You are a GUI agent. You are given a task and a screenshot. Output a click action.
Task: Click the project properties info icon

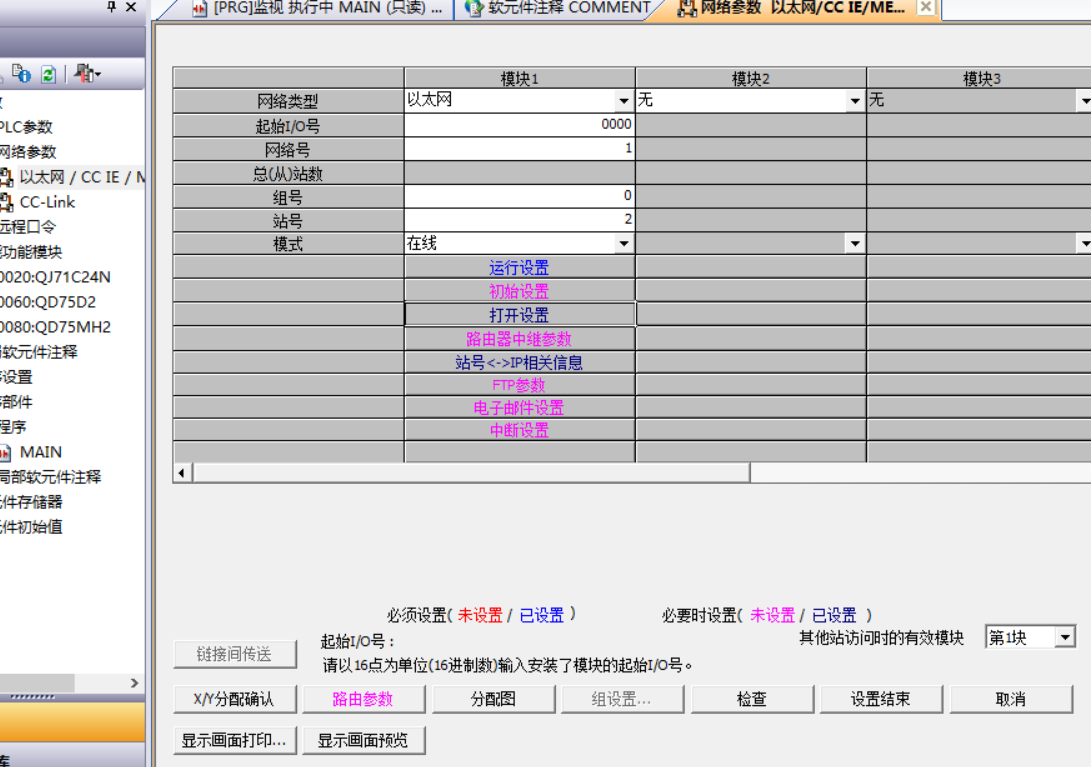click(22, 74)
